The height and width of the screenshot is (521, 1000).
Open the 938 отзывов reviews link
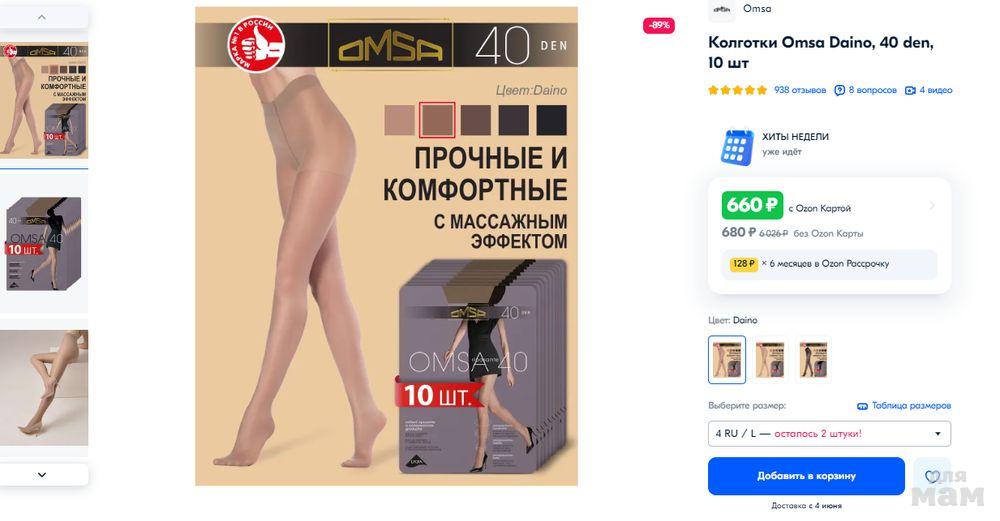(x=800, y=91)
